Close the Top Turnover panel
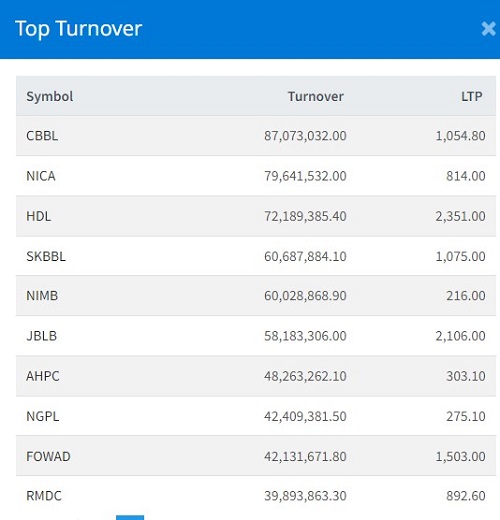Viewport: 500px width, 520px height. click(x=488, y=29)
